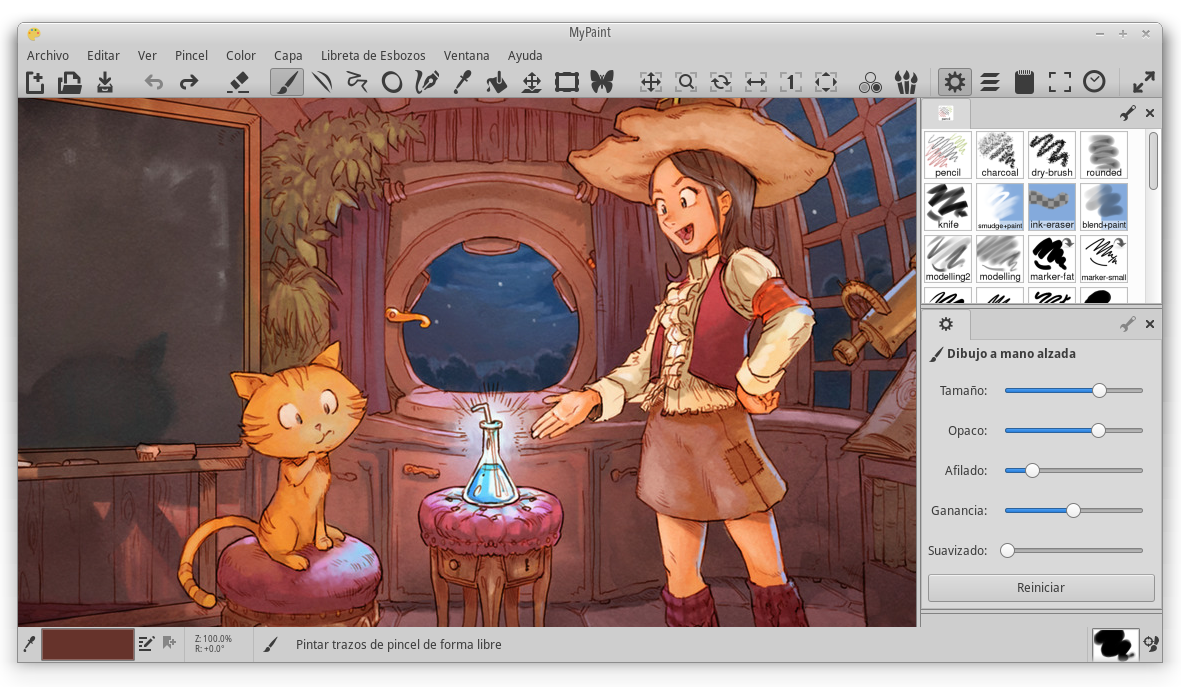
Task: Open the recent history clock icon
Action: click(1094, 82)
